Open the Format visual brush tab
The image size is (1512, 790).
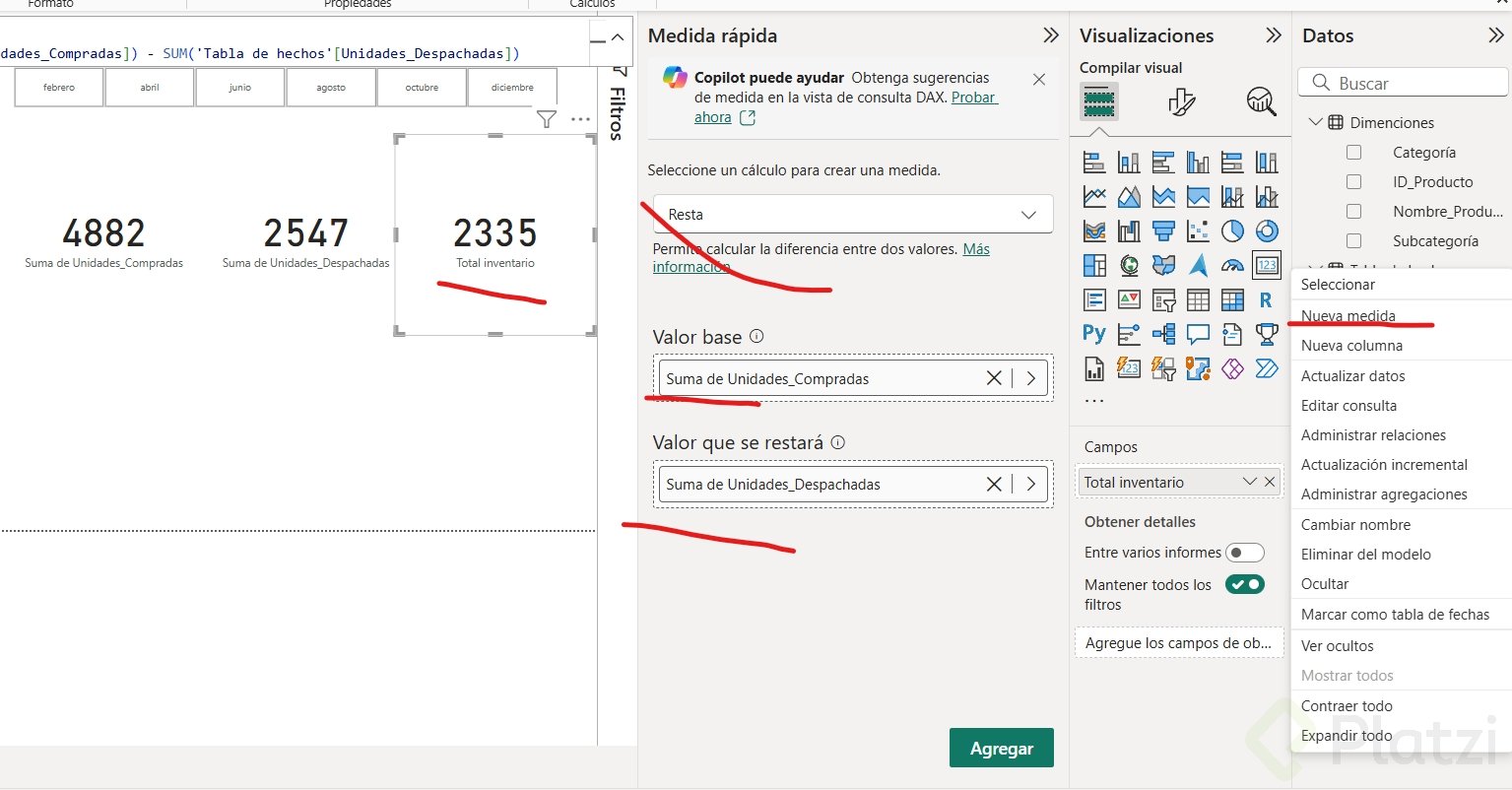pos(1181,101)
